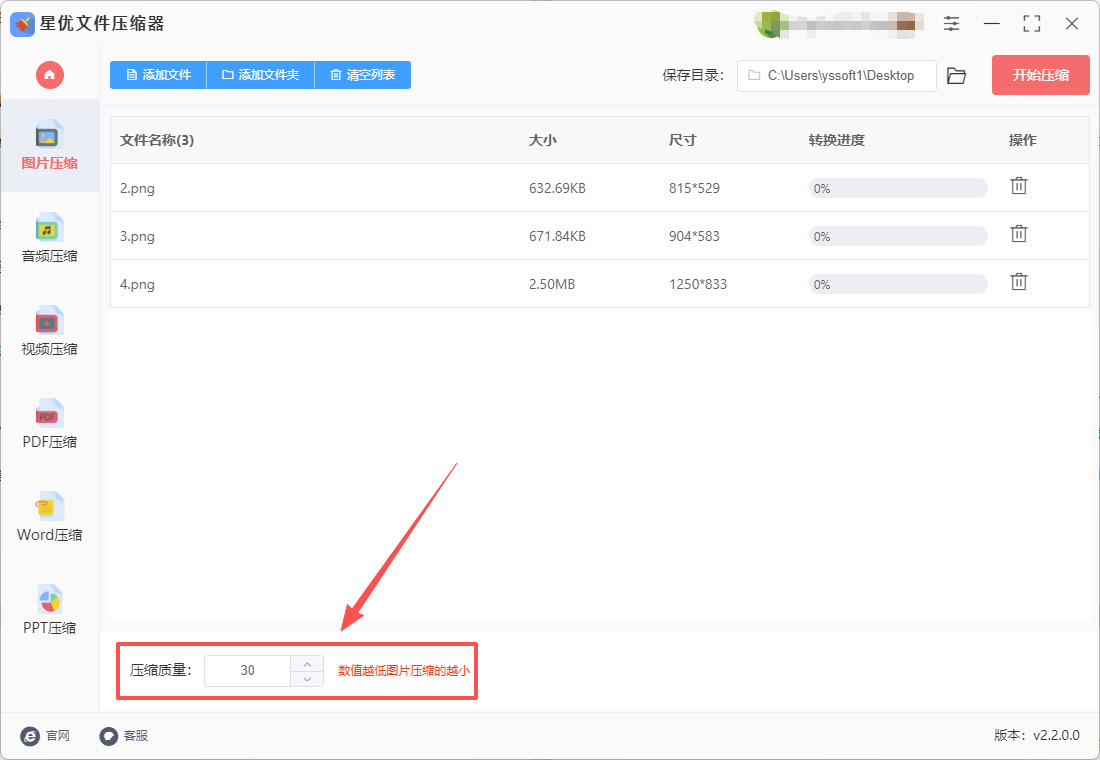
Task: Increase compression quality with up arrow
Action: (x=307, y=664)
